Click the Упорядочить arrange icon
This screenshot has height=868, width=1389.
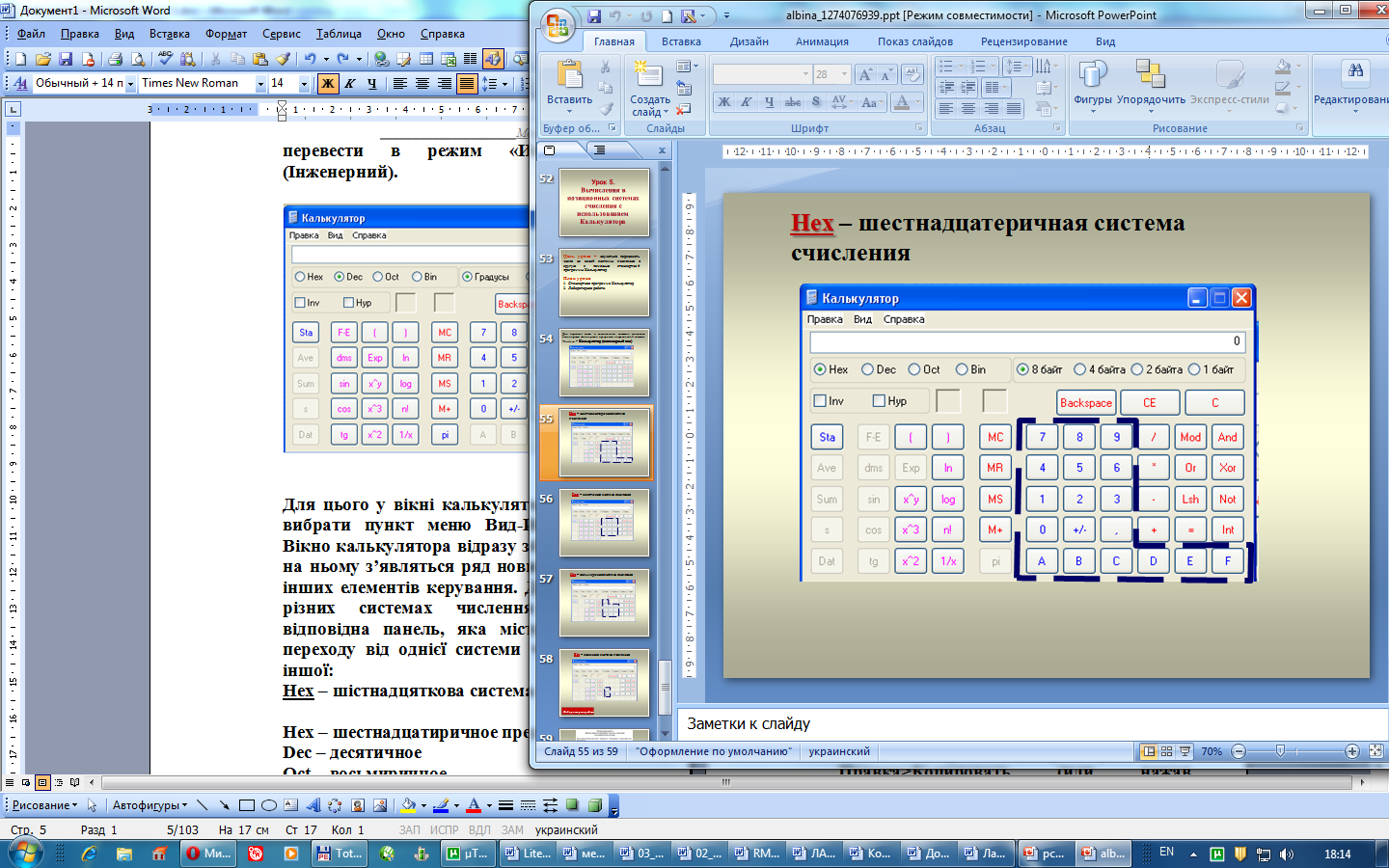pyautogui.click(x=1151, y=75)
